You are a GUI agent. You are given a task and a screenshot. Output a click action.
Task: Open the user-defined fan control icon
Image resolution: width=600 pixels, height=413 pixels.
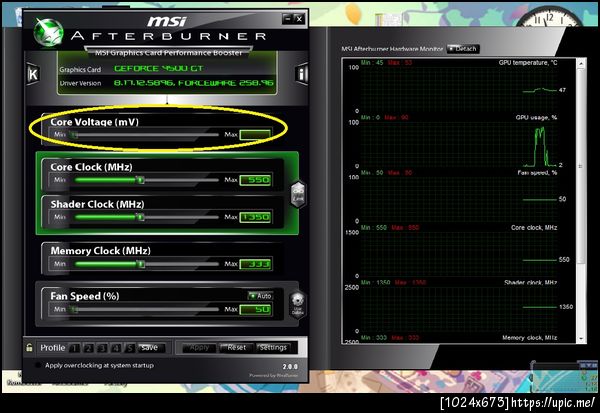297,305
